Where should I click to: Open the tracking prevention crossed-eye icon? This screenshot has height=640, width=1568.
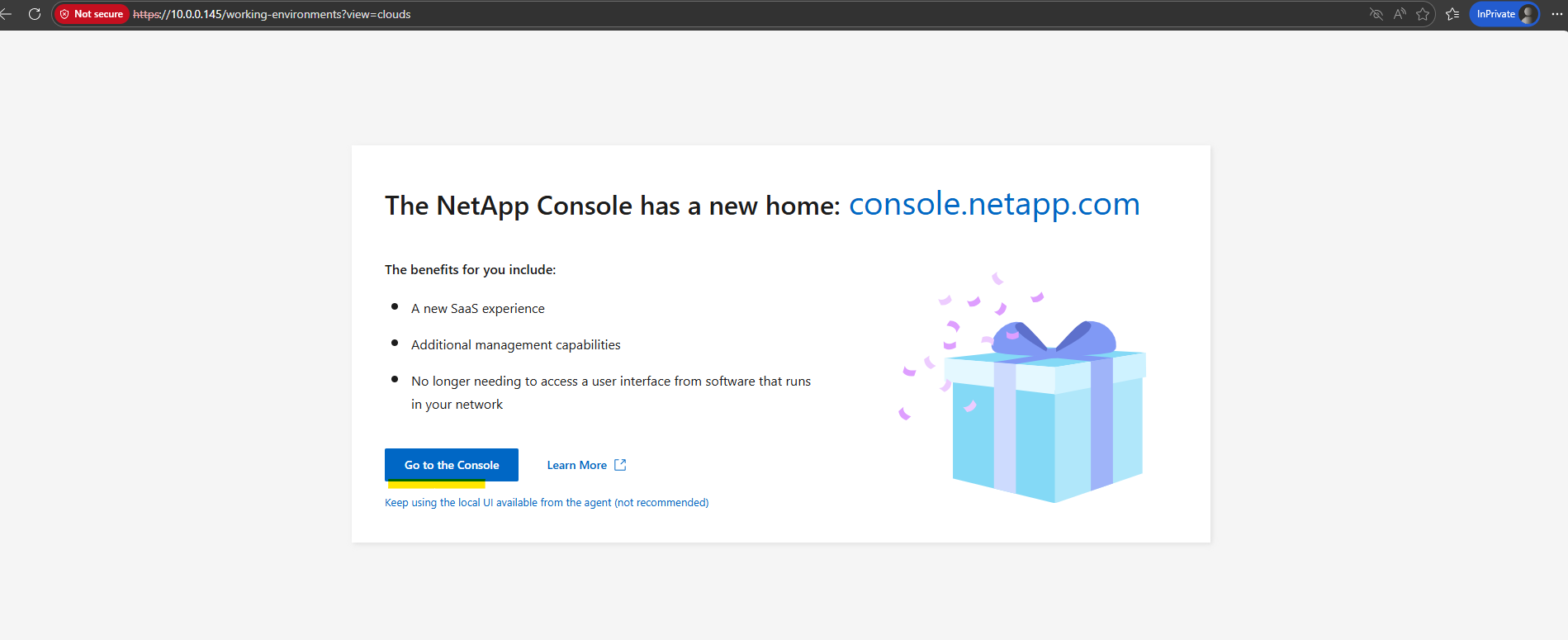click(1376, 14)
